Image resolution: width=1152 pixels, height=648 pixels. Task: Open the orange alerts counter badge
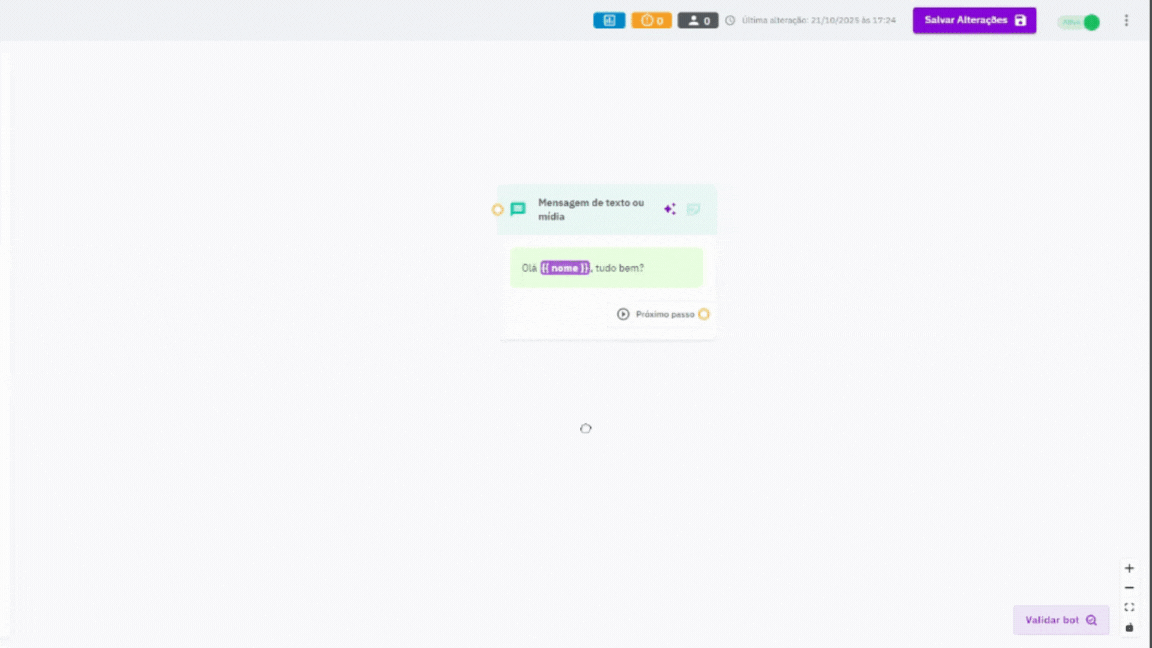(x=652, y=21)
